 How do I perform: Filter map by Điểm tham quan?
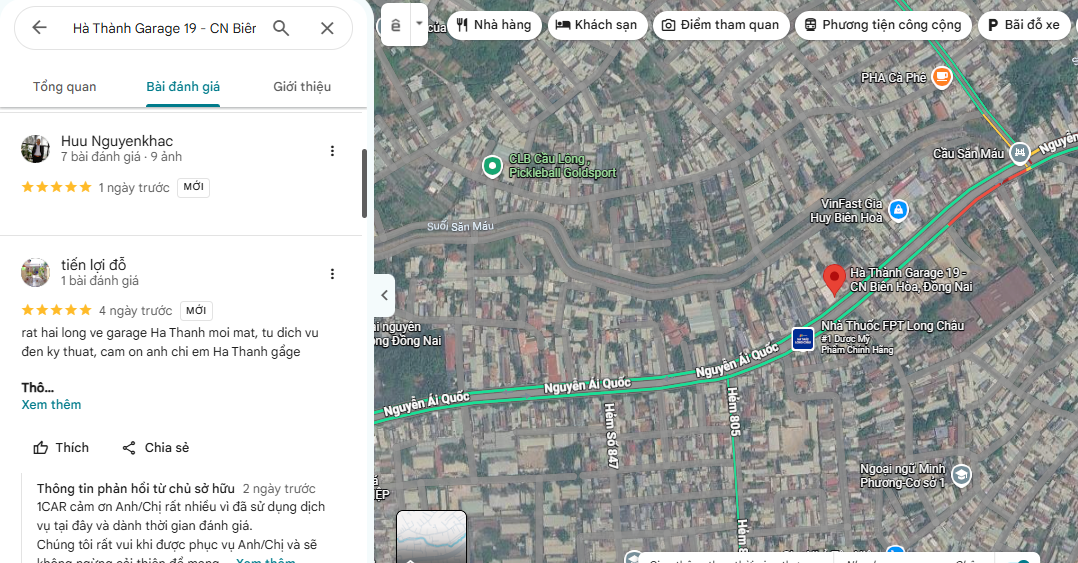tap(720, 25)
